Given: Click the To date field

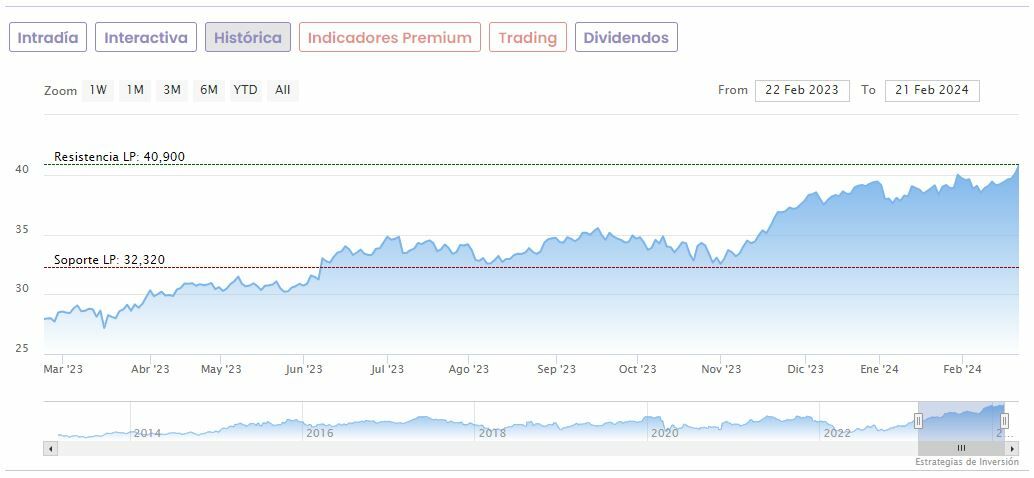Looking at the screenshot, I should [932, 90].
